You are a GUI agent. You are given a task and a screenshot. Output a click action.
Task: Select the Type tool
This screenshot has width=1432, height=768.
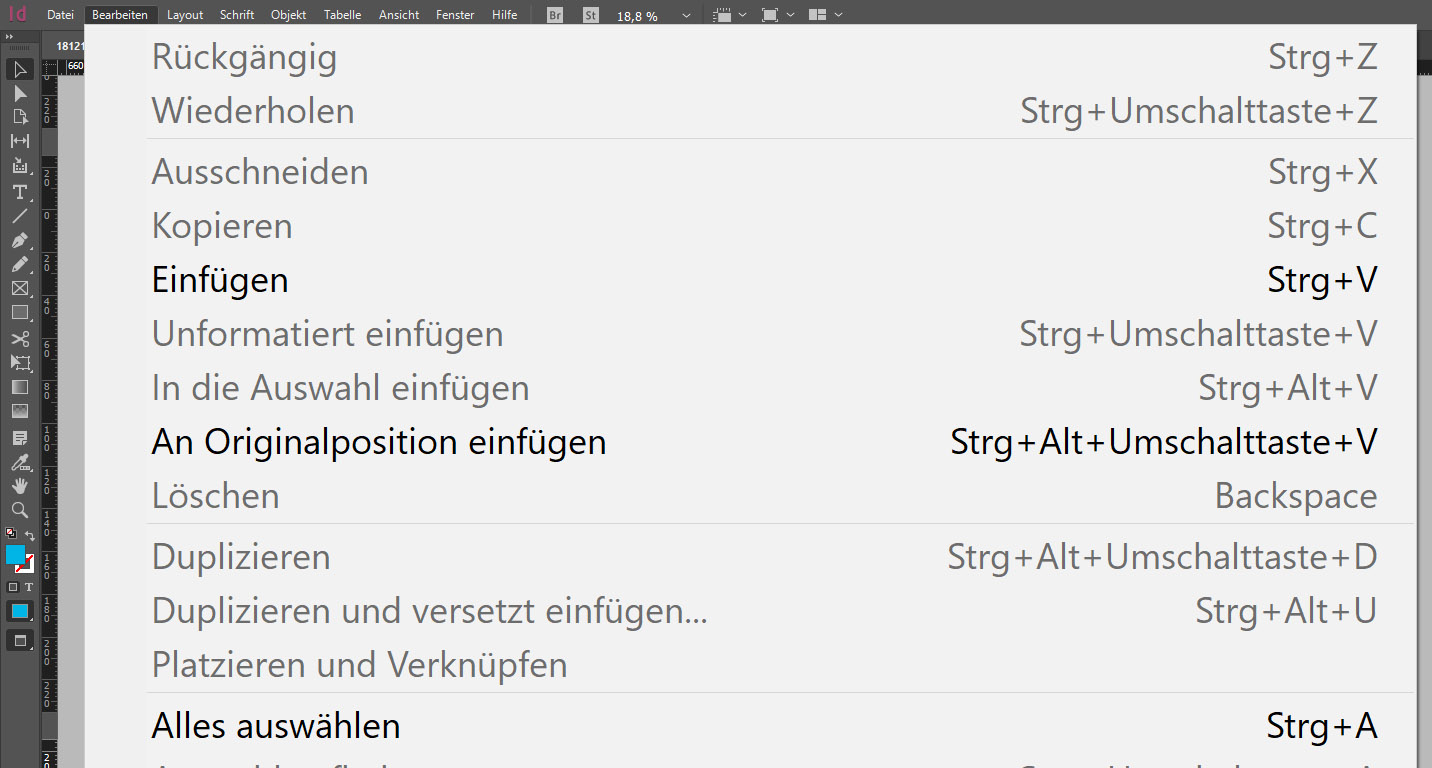(20, 191)
